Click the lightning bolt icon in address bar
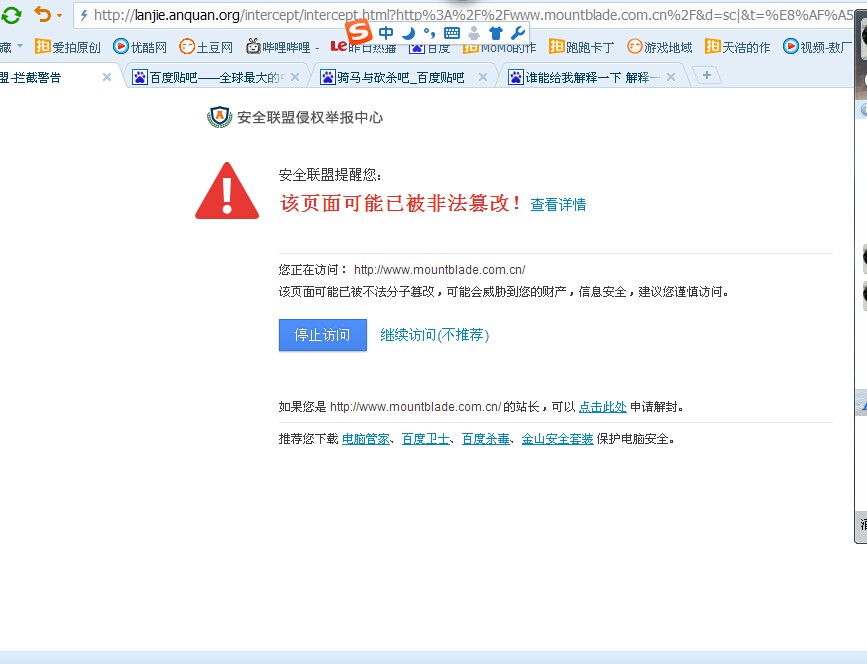 (84, 15)
